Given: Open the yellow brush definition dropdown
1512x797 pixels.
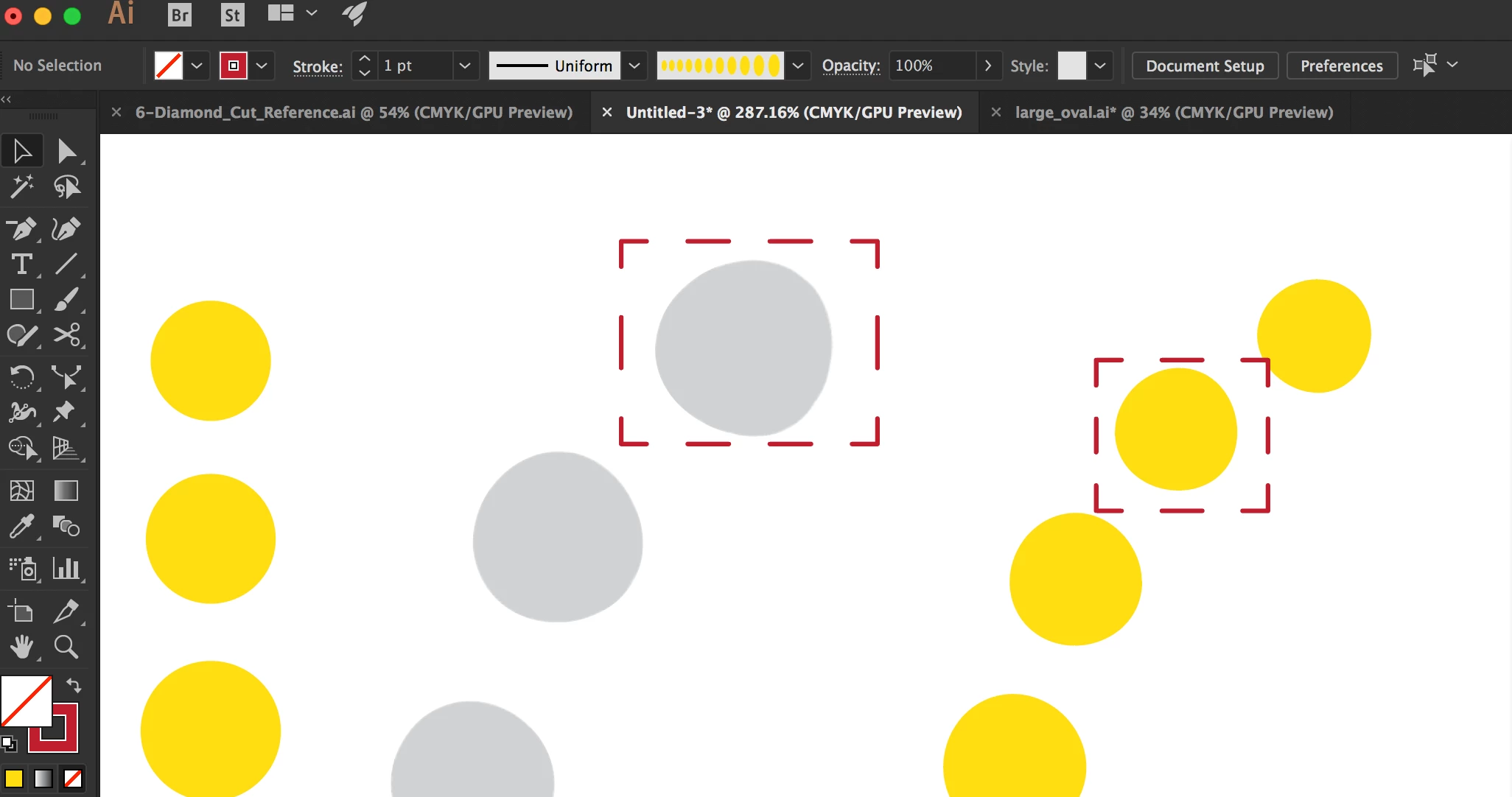Looking at the screenshot, I should (x=797, y=66).
